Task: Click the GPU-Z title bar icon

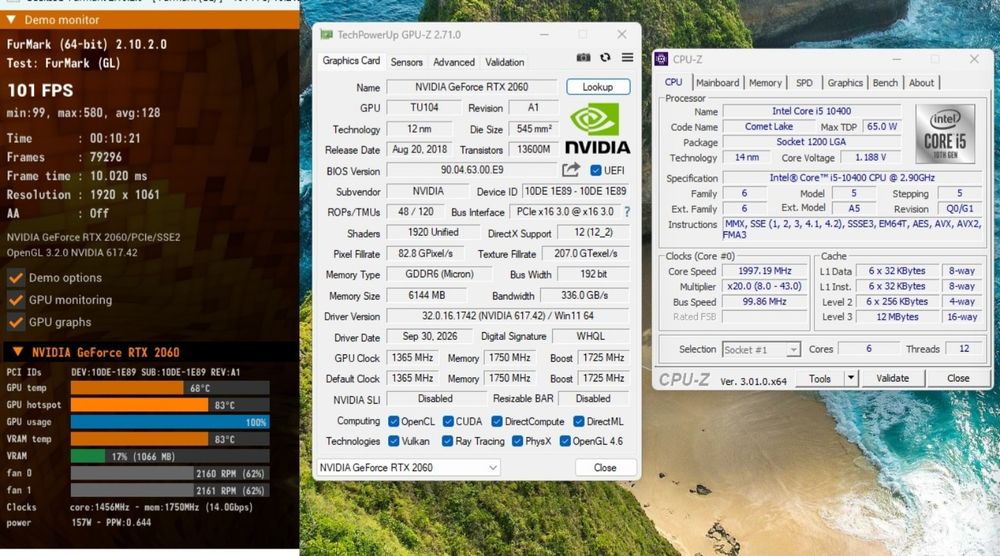Action: point(327,34)
